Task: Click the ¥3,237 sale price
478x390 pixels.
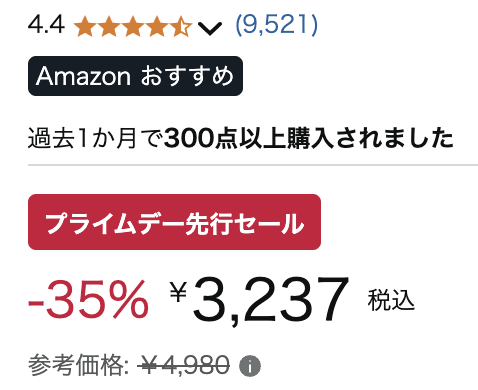Action: click(x=260, y=299)
